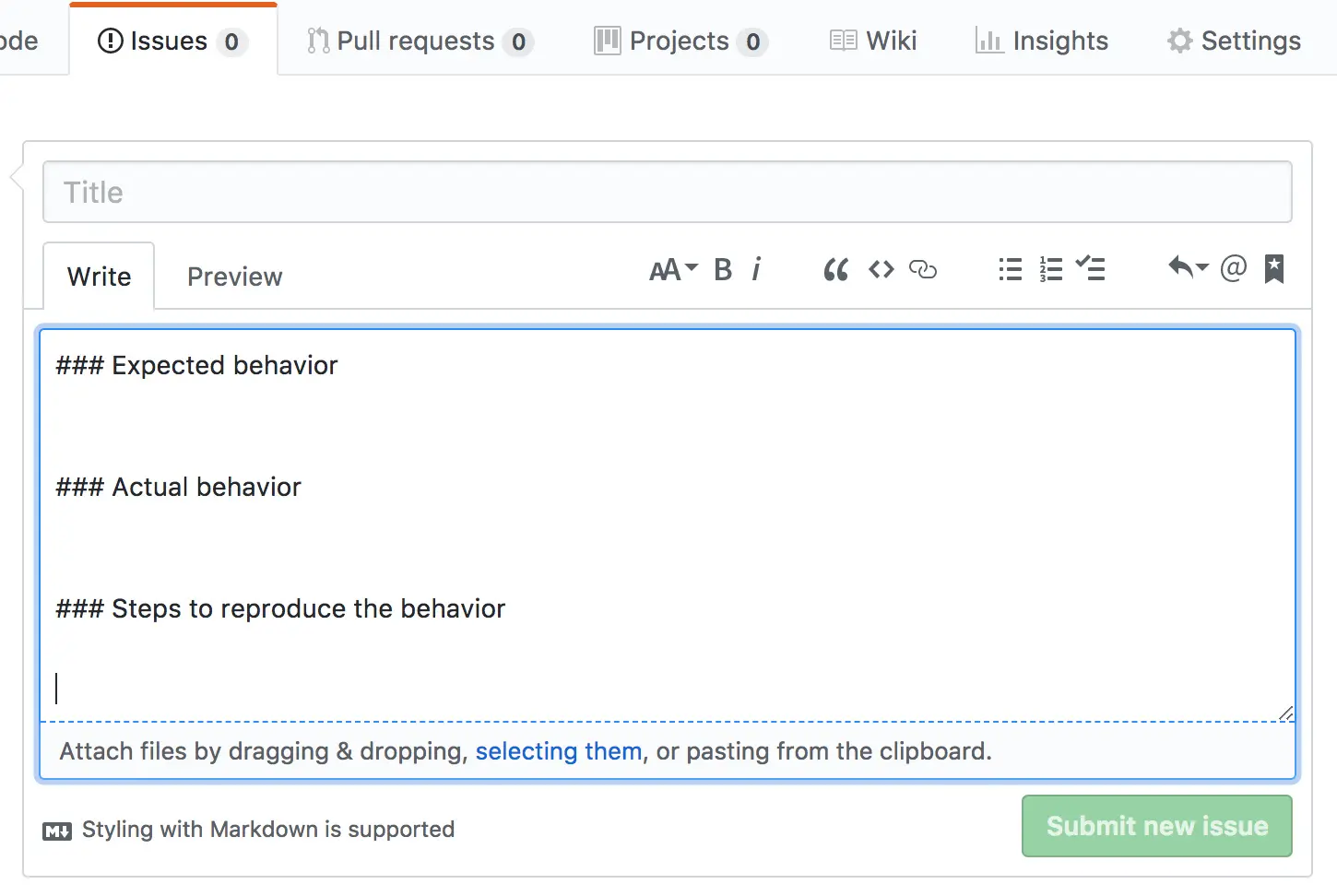Click the 'selecting them' file link
The width and height of the screenshot is (1337, 896).
pos(559,751)
